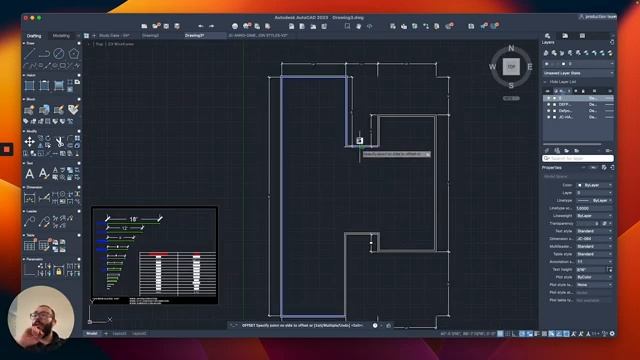Toggle freeze for JC-HA layer

click(554, 117)
